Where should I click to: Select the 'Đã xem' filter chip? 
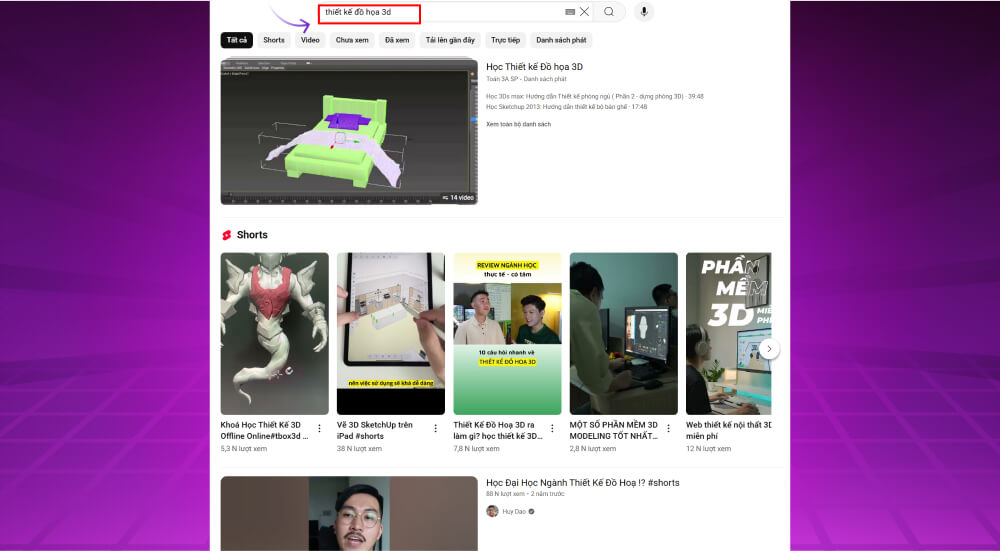point(397,40)
